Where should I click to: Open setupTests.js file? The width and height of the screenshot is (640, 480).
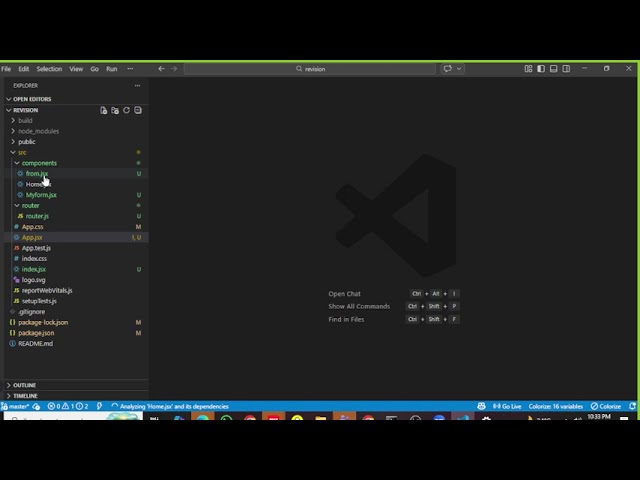click(76, 301)
